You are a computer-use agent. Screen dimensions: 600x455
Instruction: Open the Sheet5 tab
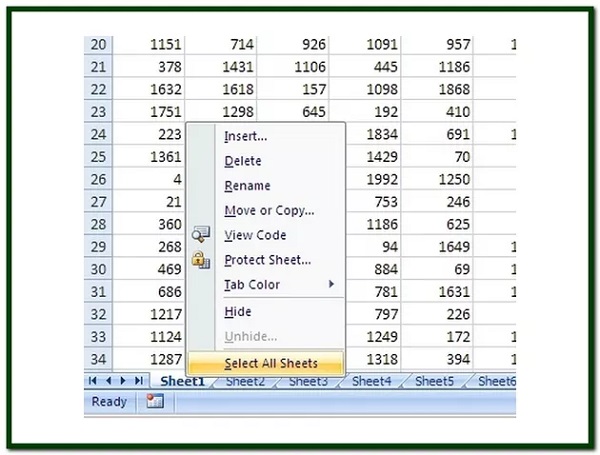coord(434,381)
